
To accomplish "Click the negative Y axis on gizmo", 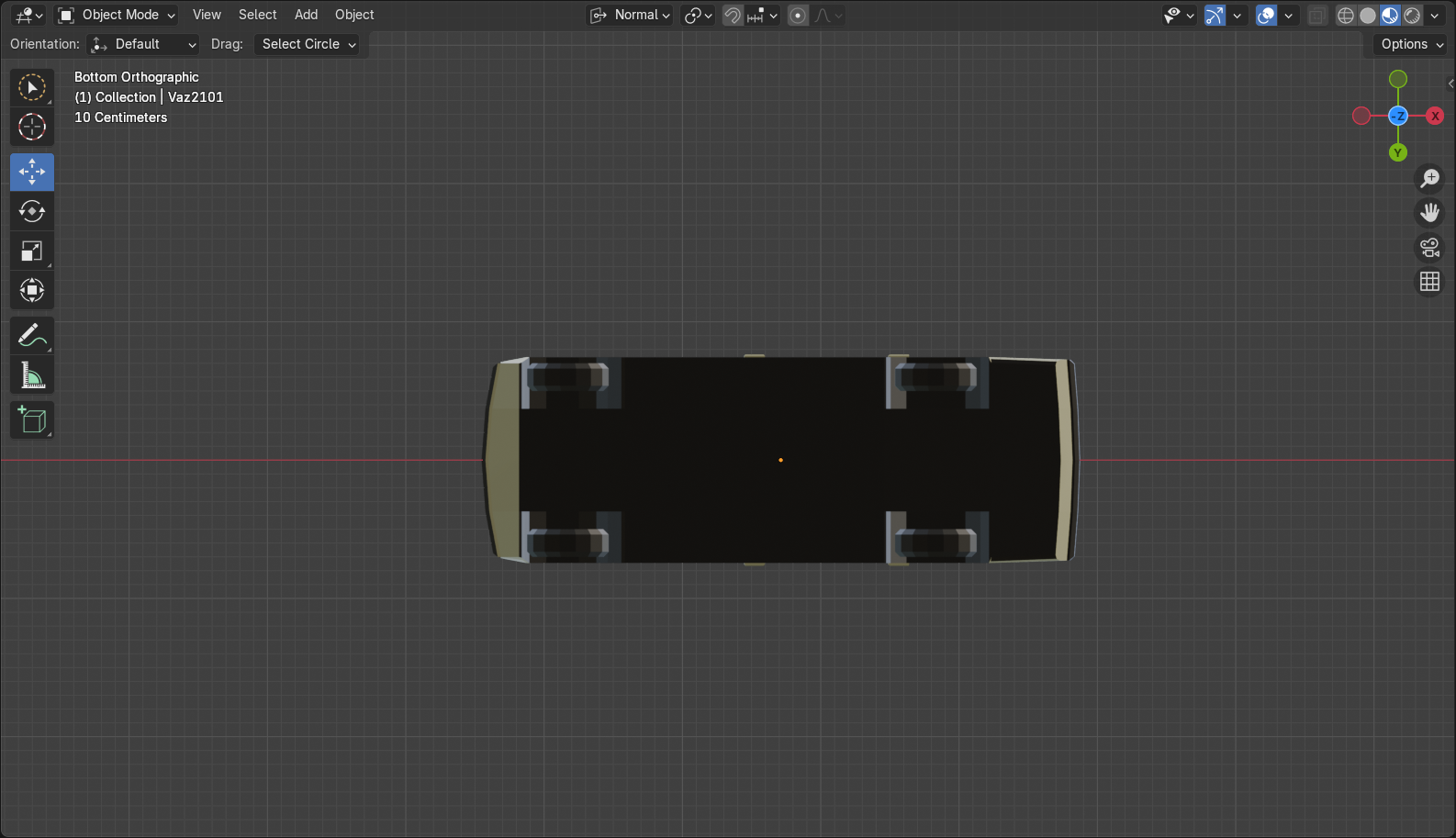I will coord(1398,79).
